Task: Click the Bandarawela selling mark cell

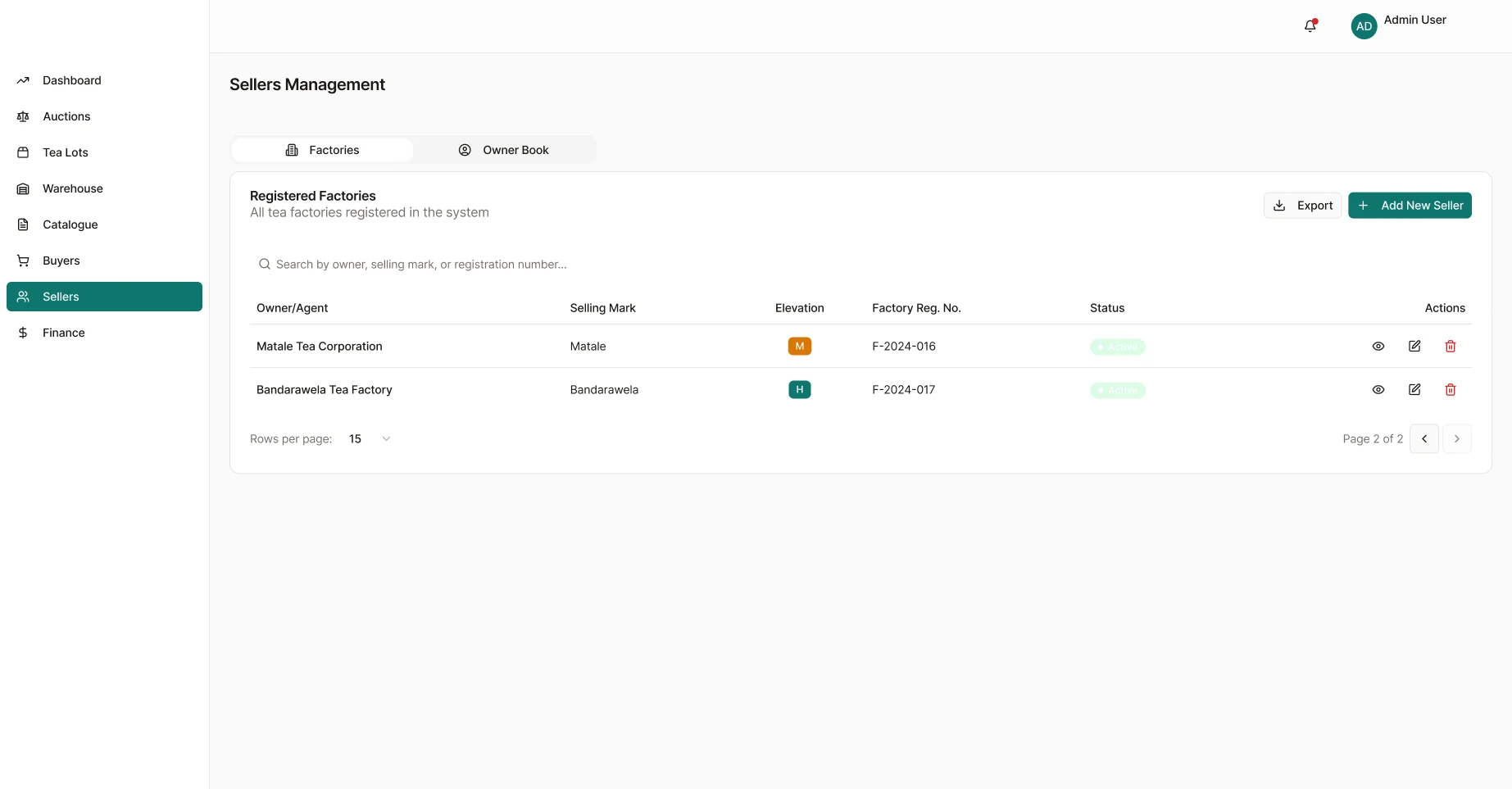Action: tap(604, 390)
